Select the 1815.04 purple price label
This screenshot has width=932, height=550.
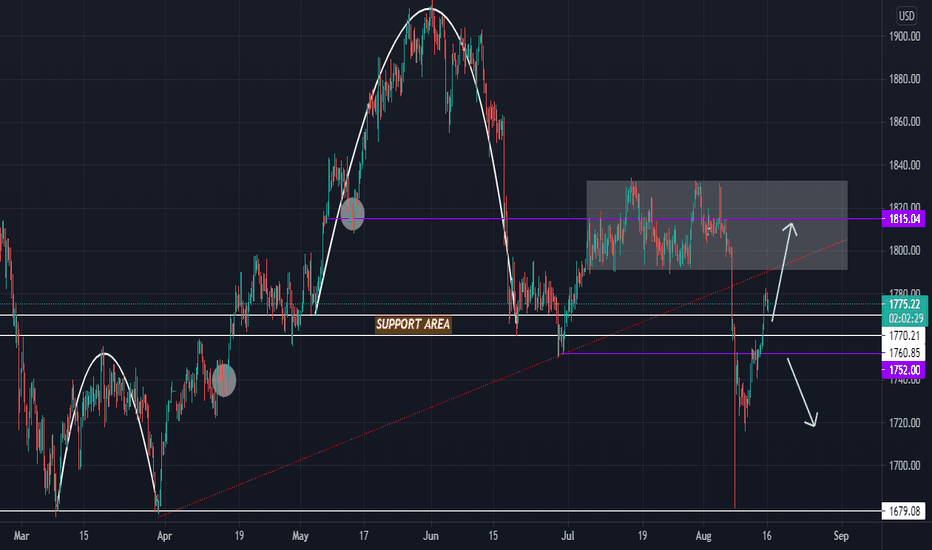(903, 219)
